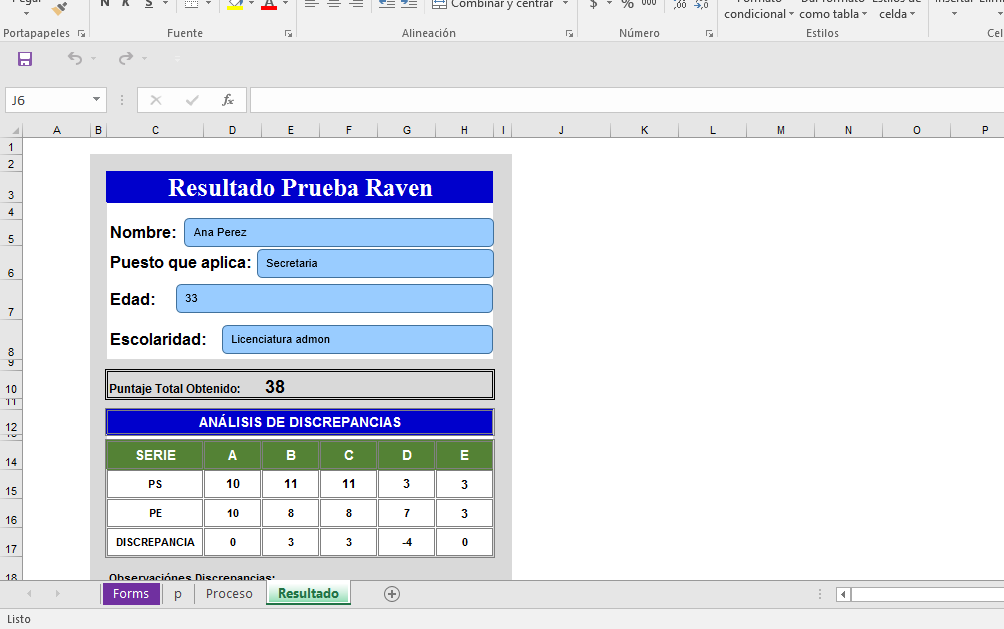Open Insert Function via the fx icon
This screenshot has width=1004, height=629.
(x=227, y=100)
